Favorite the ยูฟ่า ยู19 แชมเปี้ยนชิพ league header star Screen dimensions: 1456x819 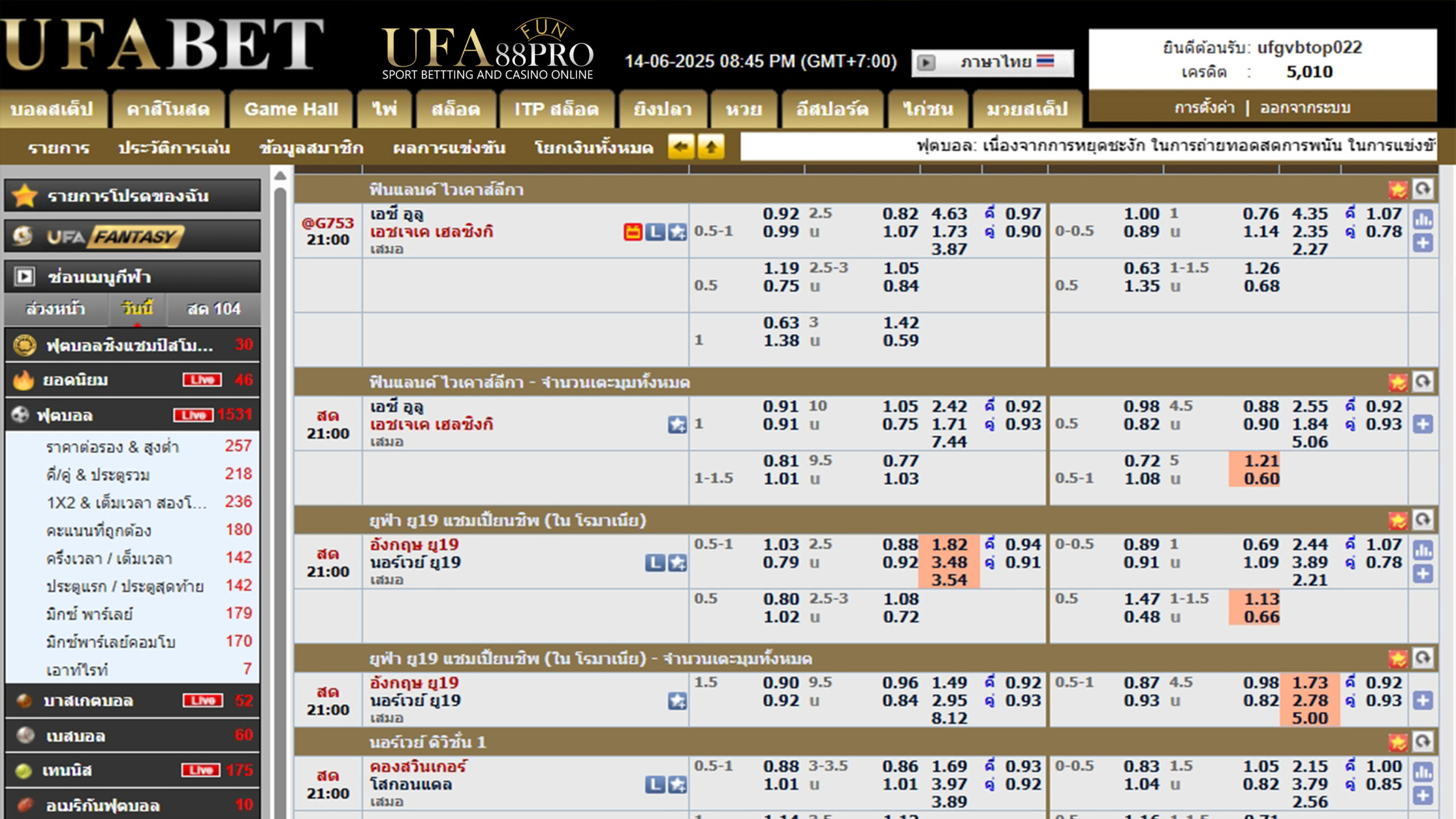(1398, 520)
